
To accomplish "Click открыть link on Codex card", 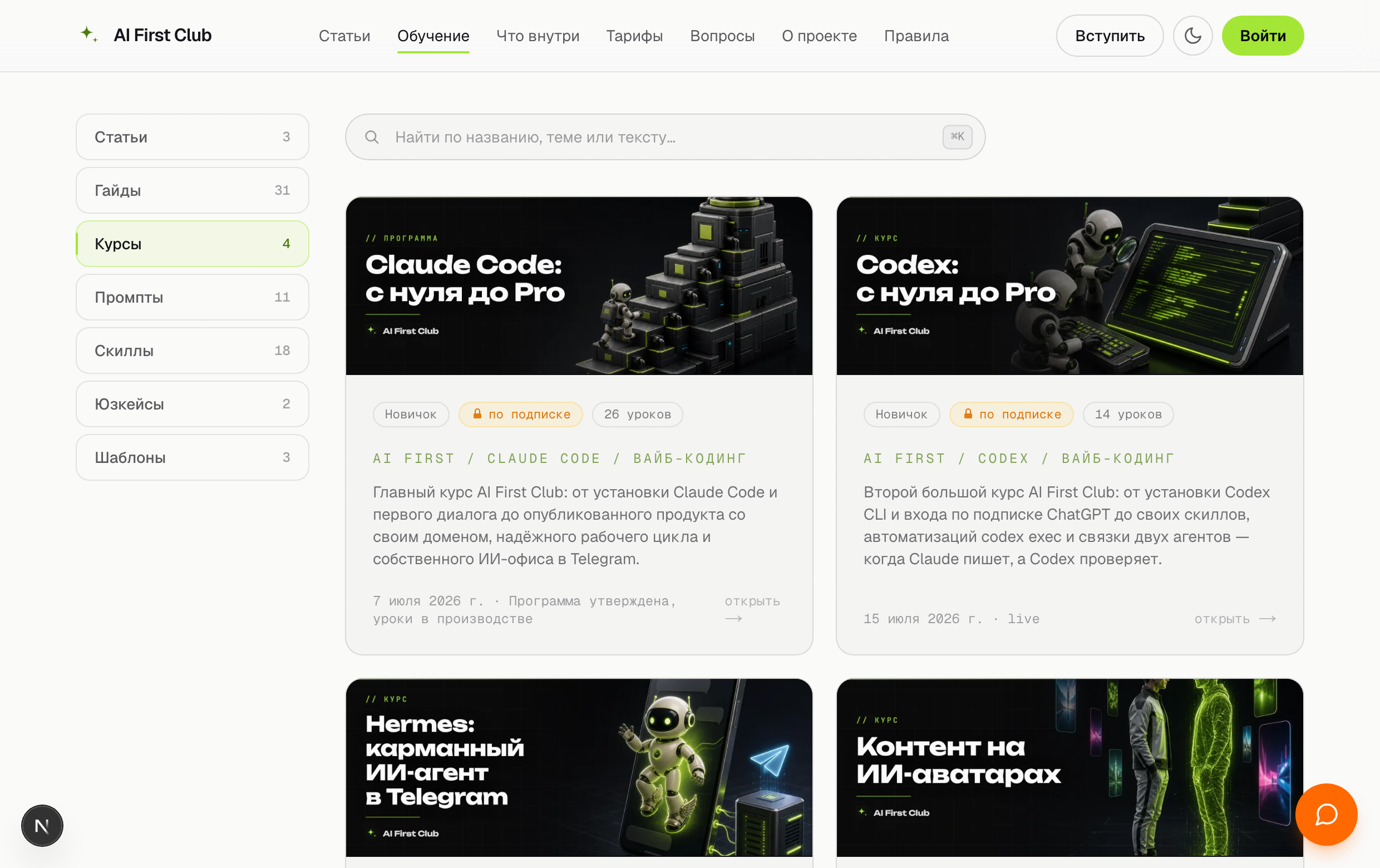I will 1235,619.
